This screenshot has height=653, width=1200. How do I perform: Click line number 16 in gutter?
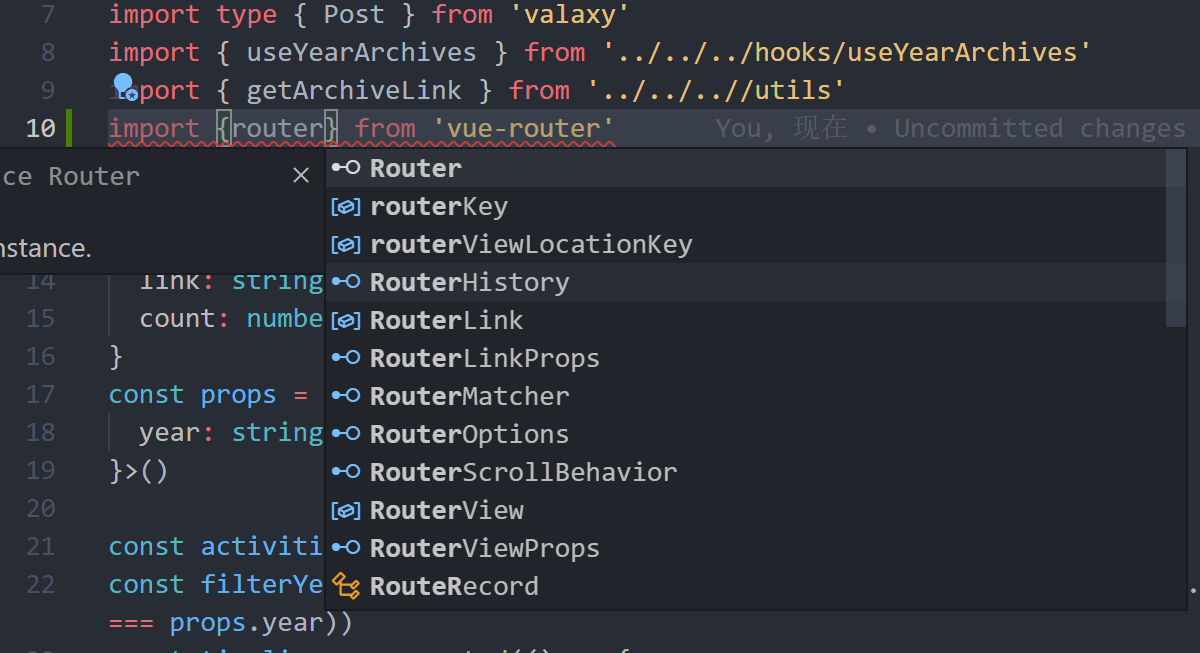[40, 357]
